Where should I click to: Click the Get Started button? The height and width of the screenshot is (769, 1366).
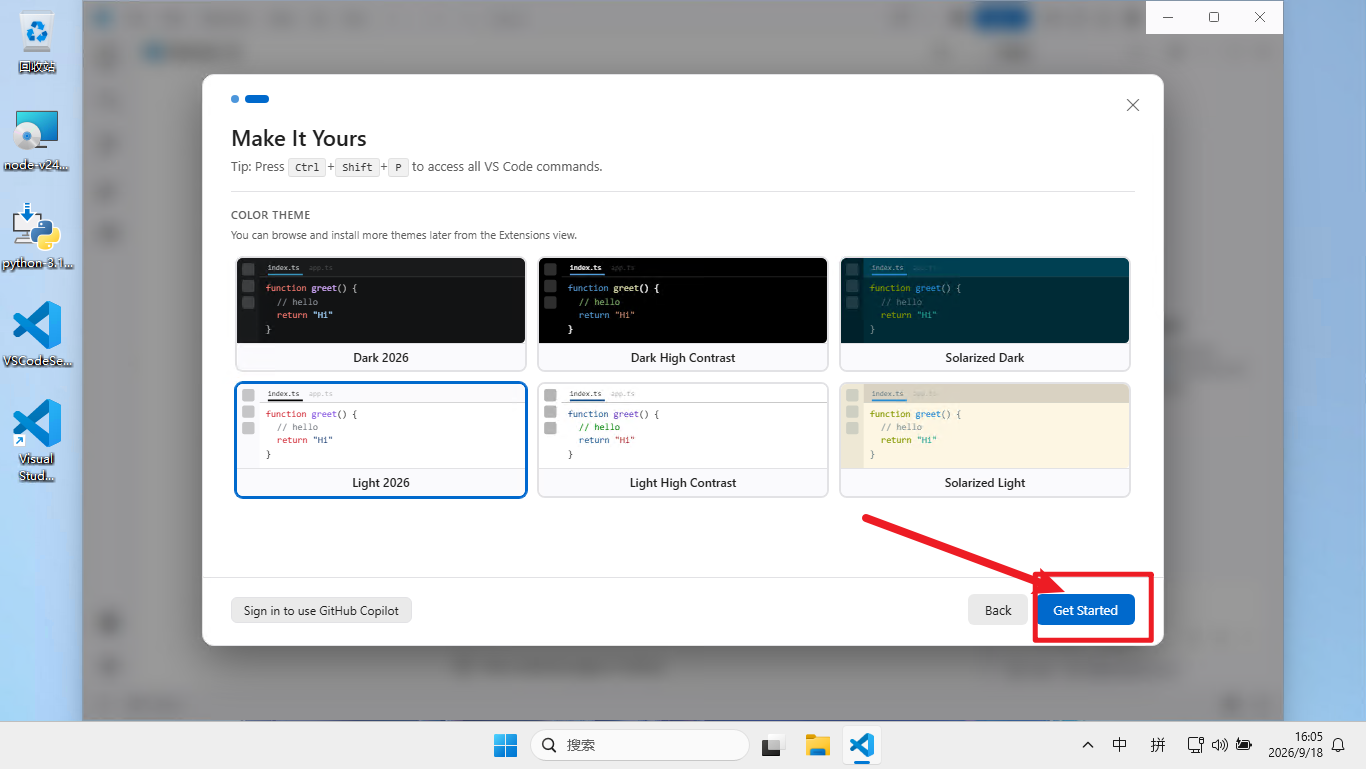[1085, 610]
